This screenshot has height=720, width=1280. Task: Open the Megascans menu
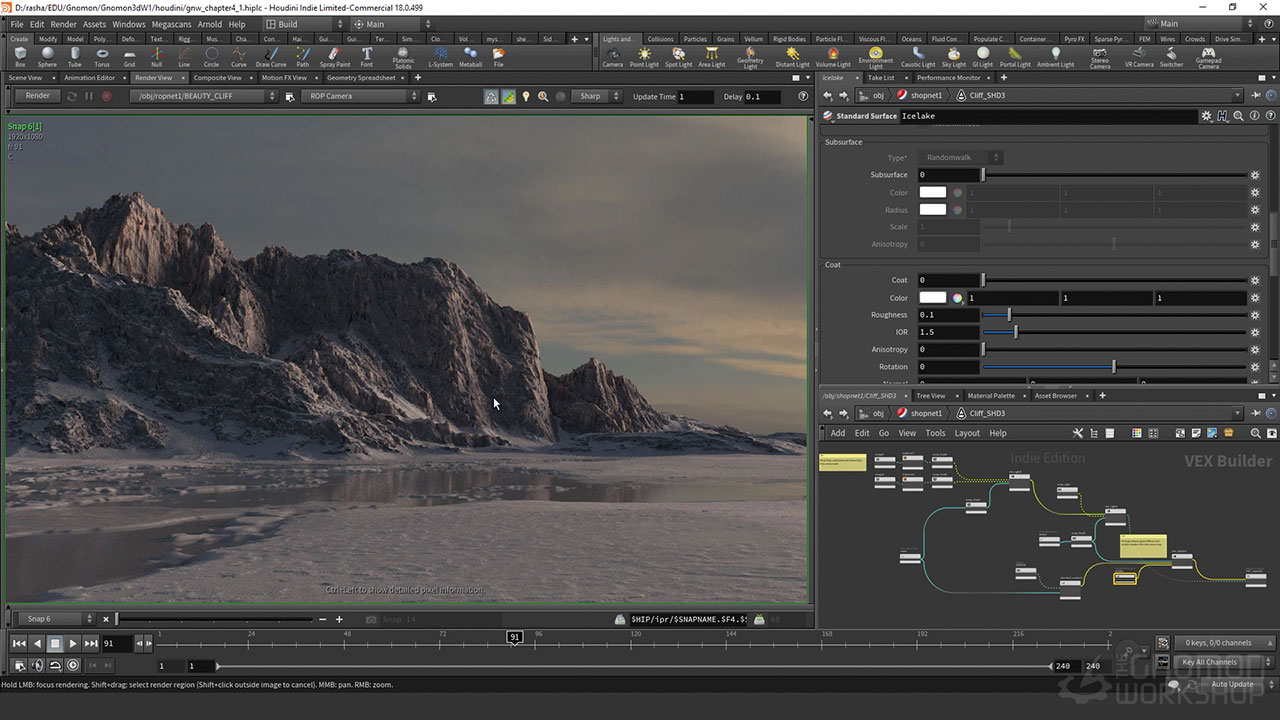coord(171,24)
